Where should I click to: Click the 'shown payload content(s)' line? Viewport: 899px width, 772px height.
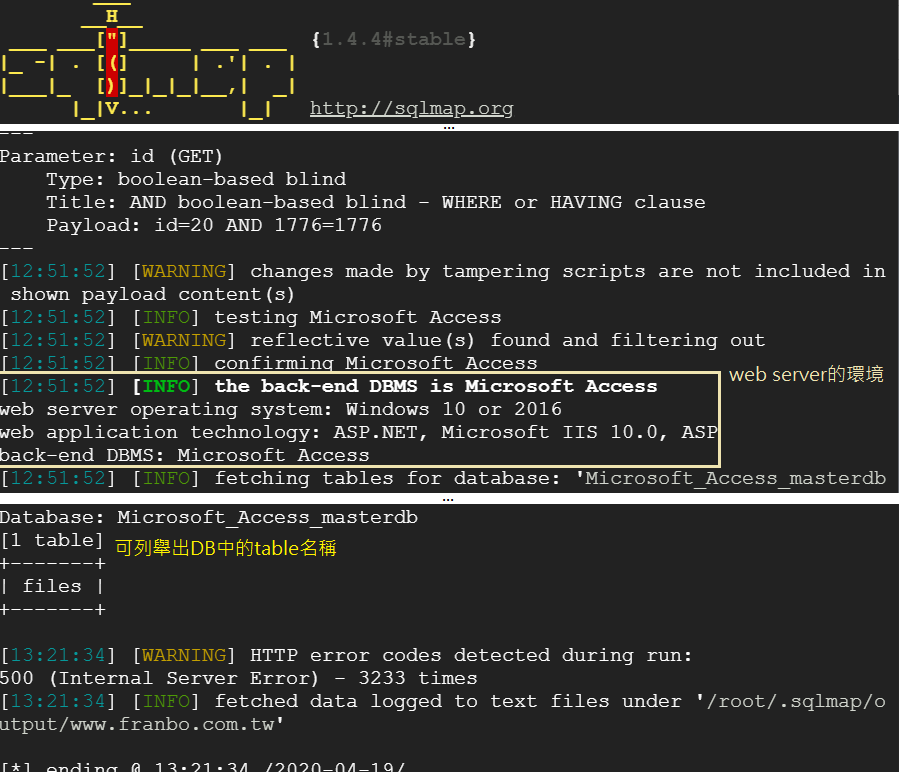tap(153, 295)
